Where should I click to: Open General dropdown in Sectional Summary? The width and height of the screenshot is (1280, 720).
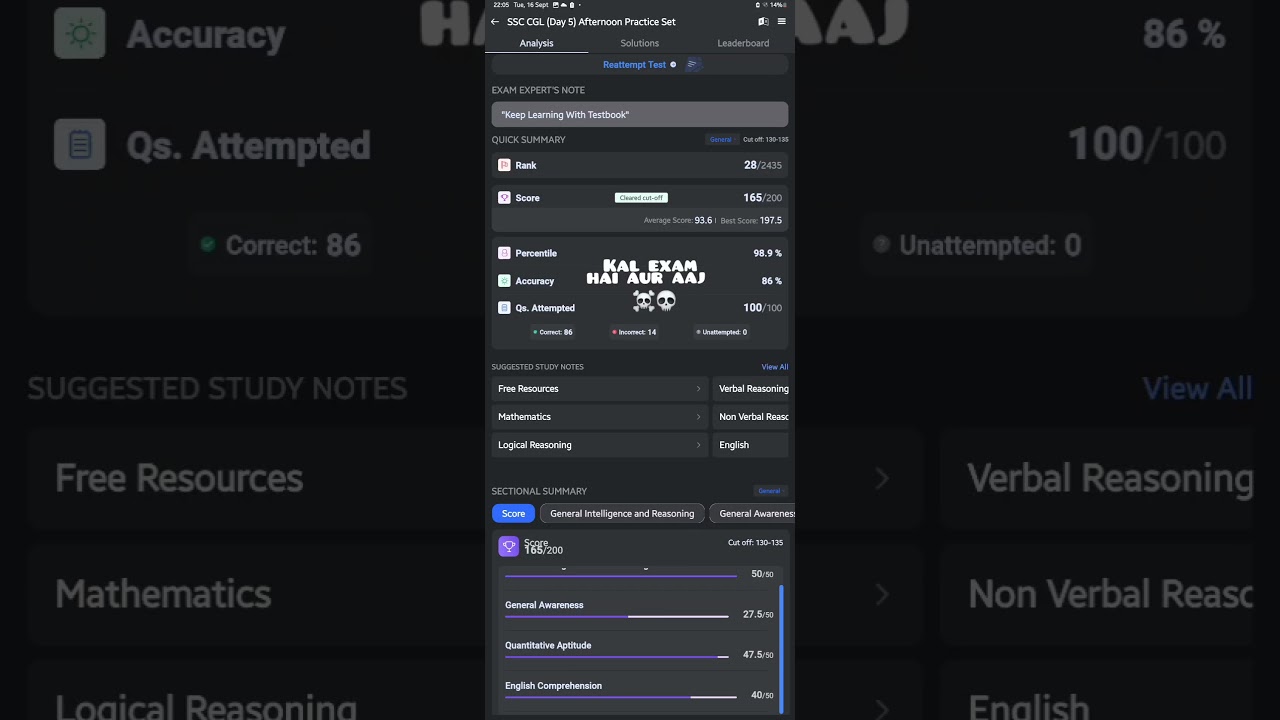(x=770, y=491)
